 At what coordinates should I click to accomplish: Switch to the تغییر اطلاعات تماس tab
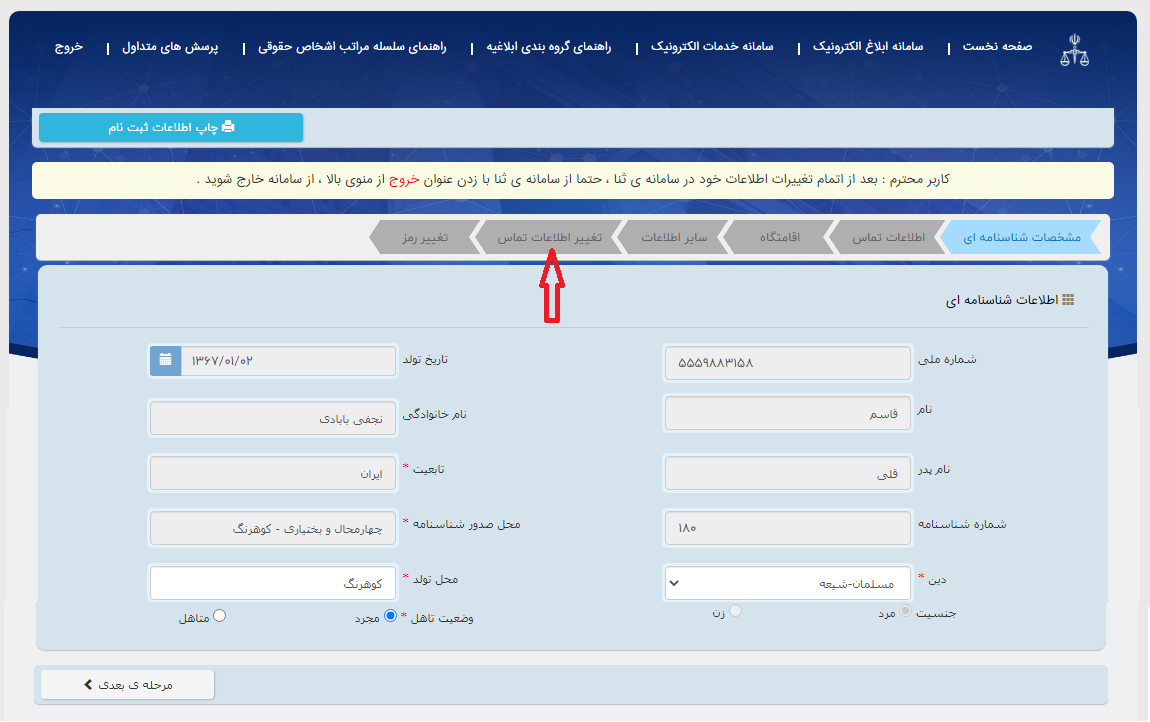pos(549,237)
